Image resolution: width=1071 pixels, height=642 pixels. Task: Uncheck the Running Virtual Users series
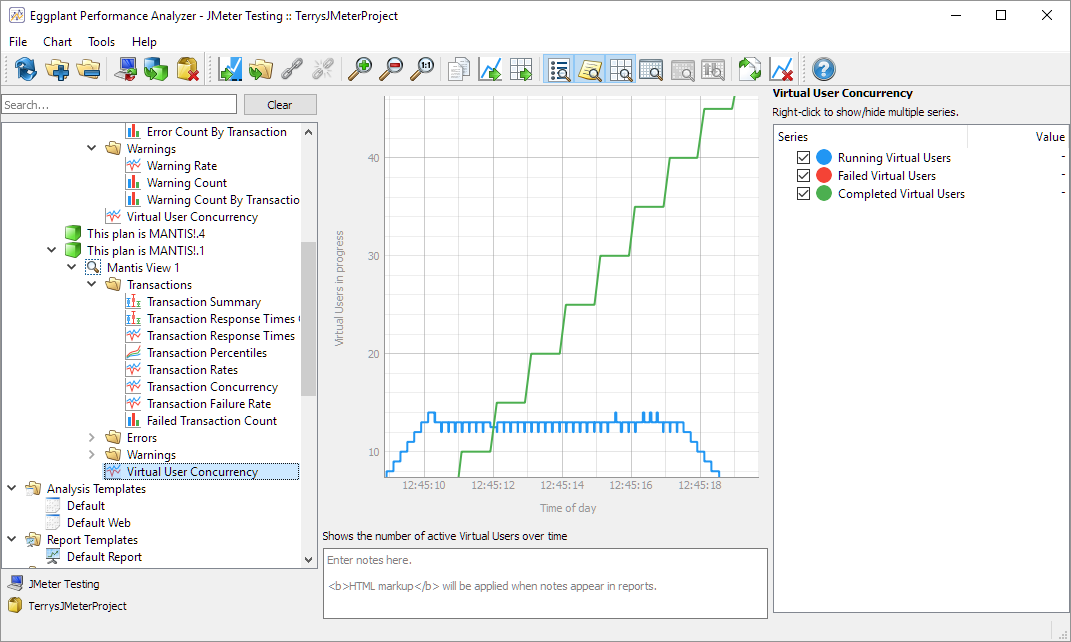(x=803, y=158)
